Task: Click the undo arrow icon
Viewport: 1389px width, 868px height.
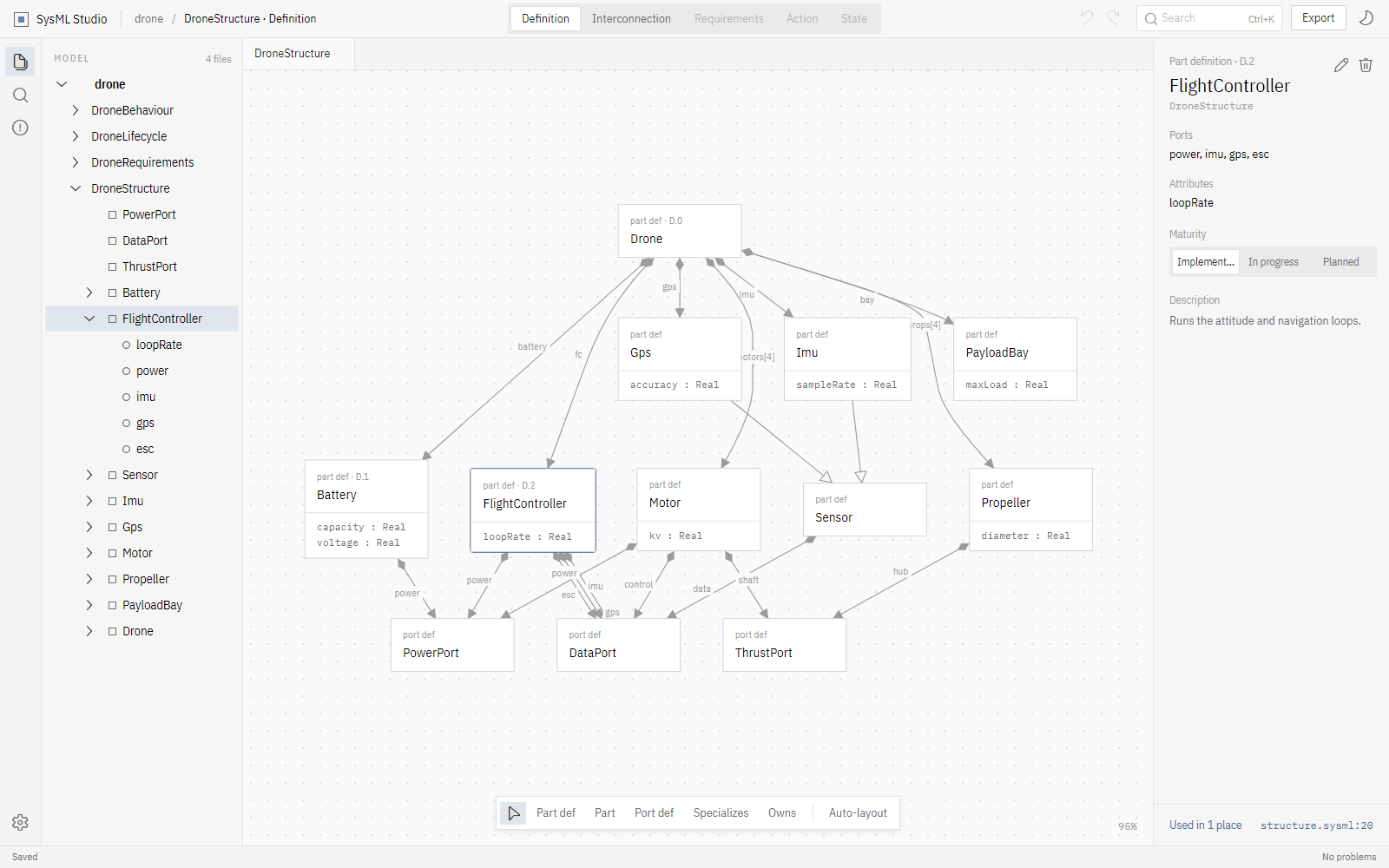Action: click(1087, 18)
